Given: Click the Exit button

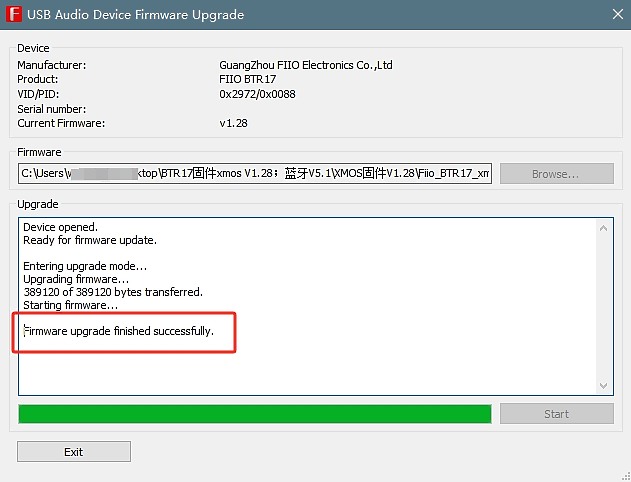Looking at the screenshot, I should click(74, 451).
